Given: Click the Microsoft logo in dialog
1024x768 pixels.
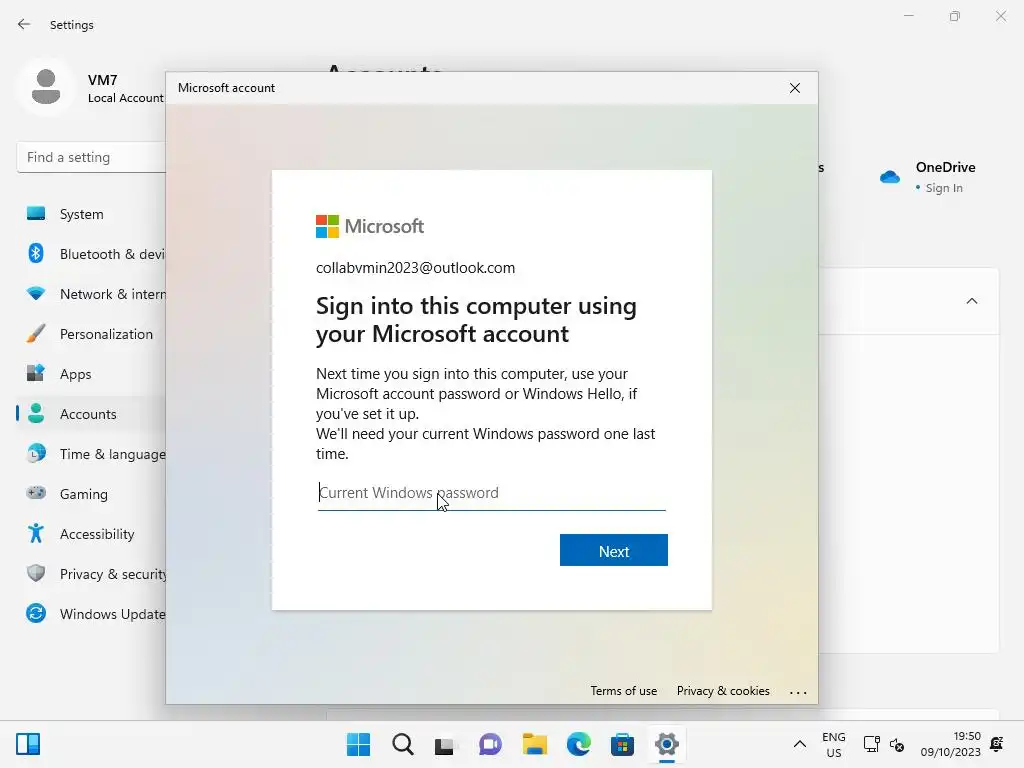Looking at the screenshot, I should point(370,227).
